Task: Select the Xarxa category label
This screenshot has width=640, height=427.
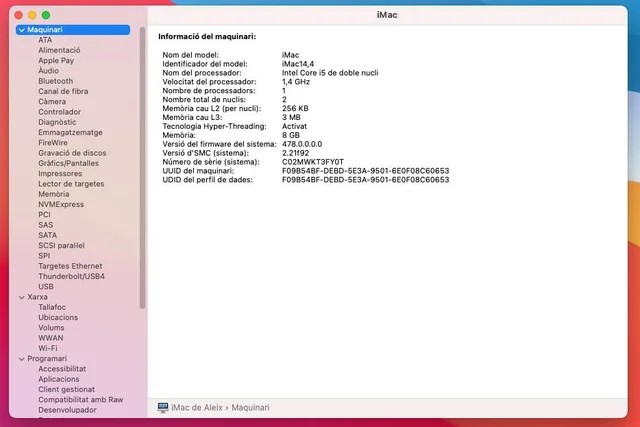Action: (37, 297)
